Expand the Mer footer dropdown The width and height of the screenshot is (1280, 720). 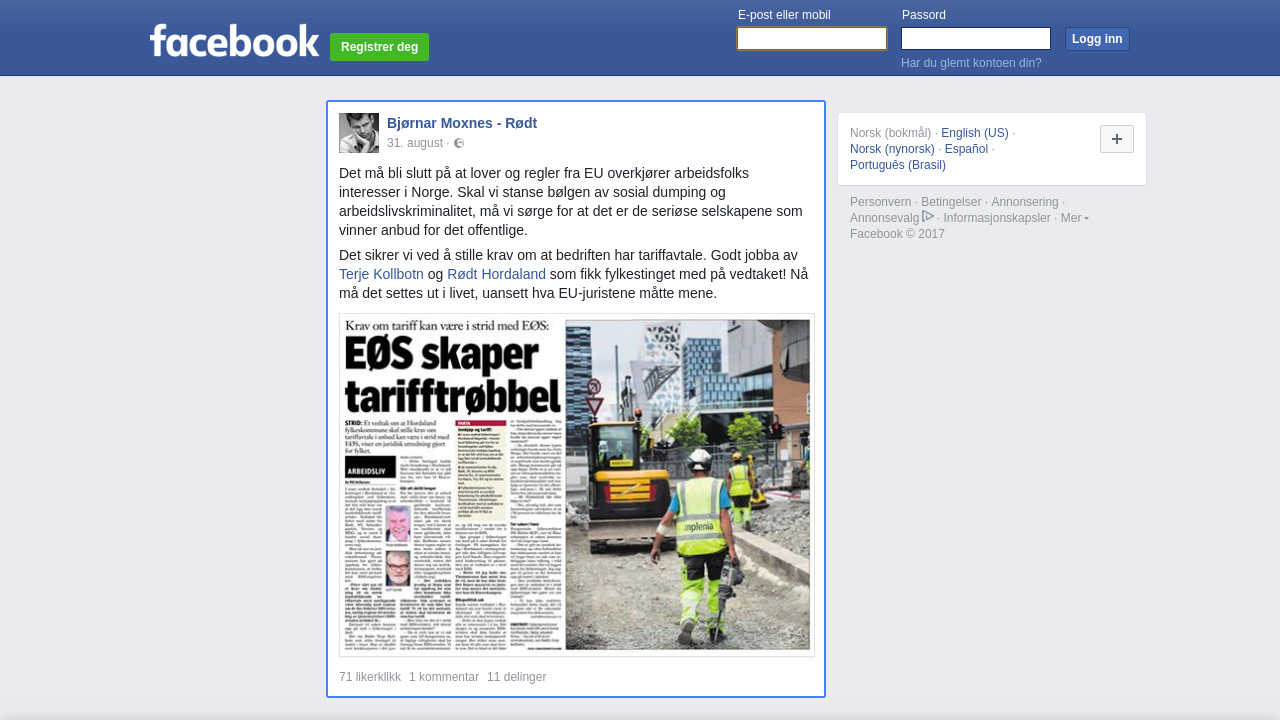pyautogui.click(x=1074, y=218)
